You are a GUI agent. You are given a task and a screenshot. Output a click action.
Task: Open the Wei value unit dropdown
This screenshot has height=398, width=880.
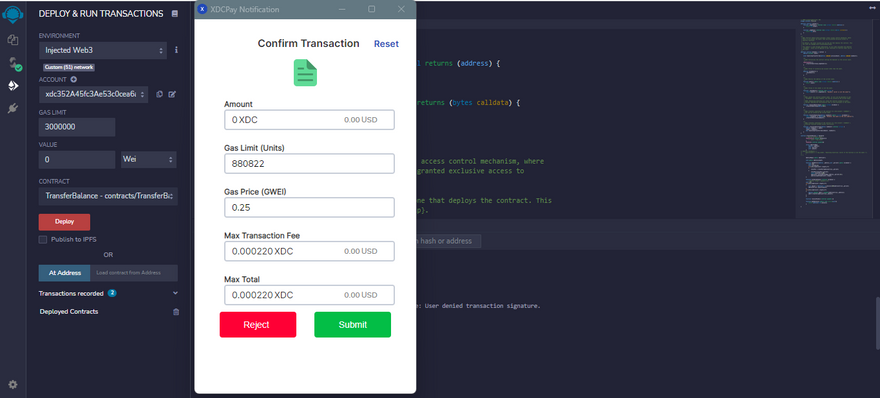pos(149,160)
